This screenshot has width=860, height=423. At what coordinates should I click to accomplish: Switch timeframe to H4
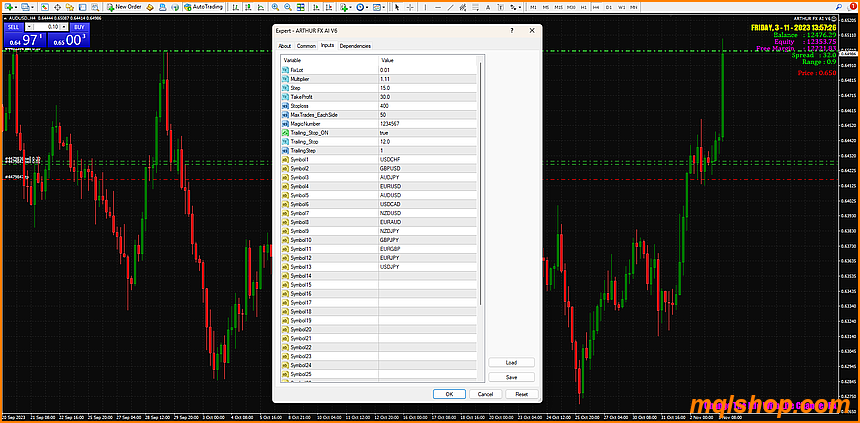point(596,7)
